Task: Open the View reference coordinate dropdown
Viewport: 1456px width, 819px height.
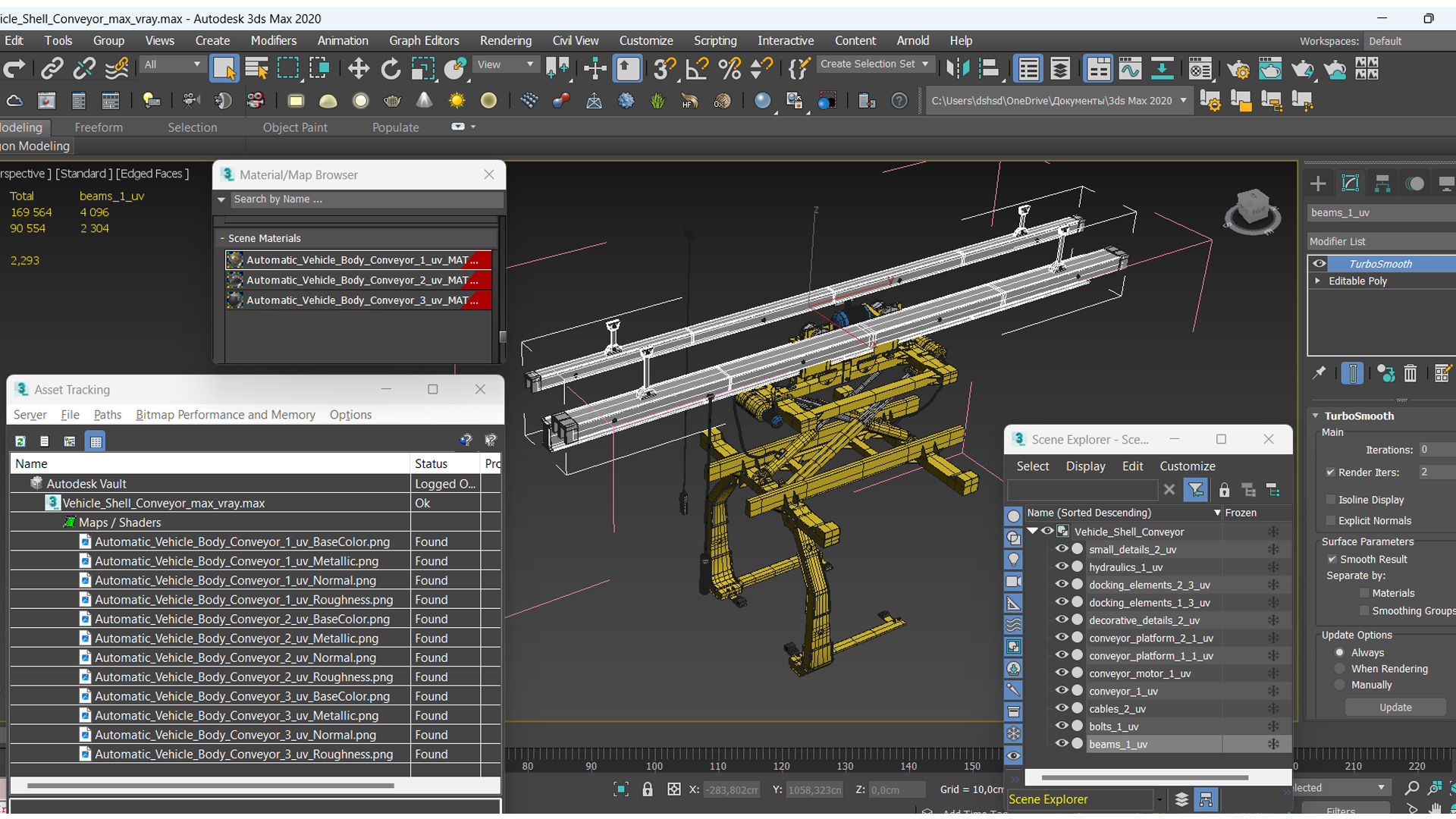Action: (x=505, y=65)
